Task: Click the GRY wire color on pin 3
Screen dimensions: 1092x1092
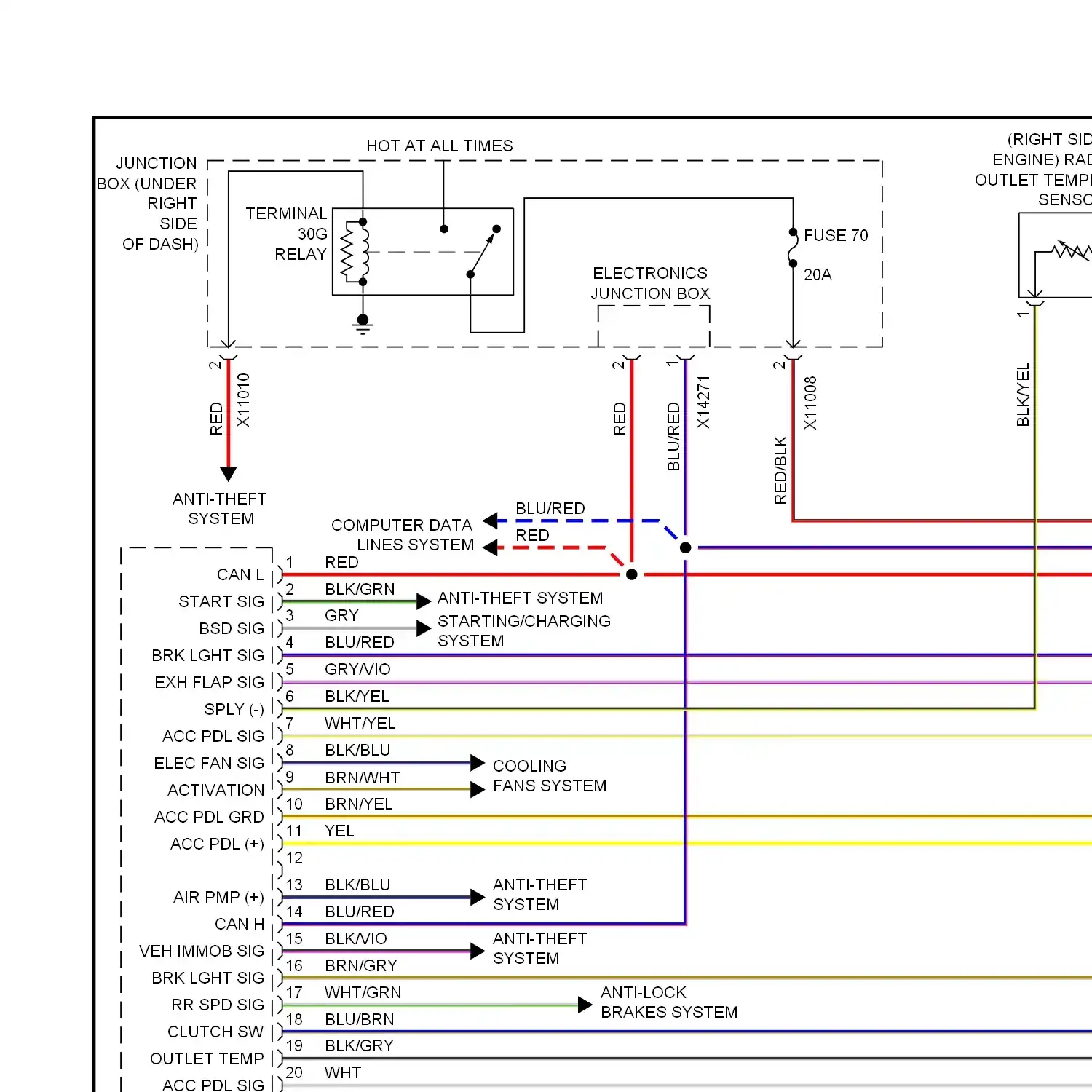Action: coord(341,615)
